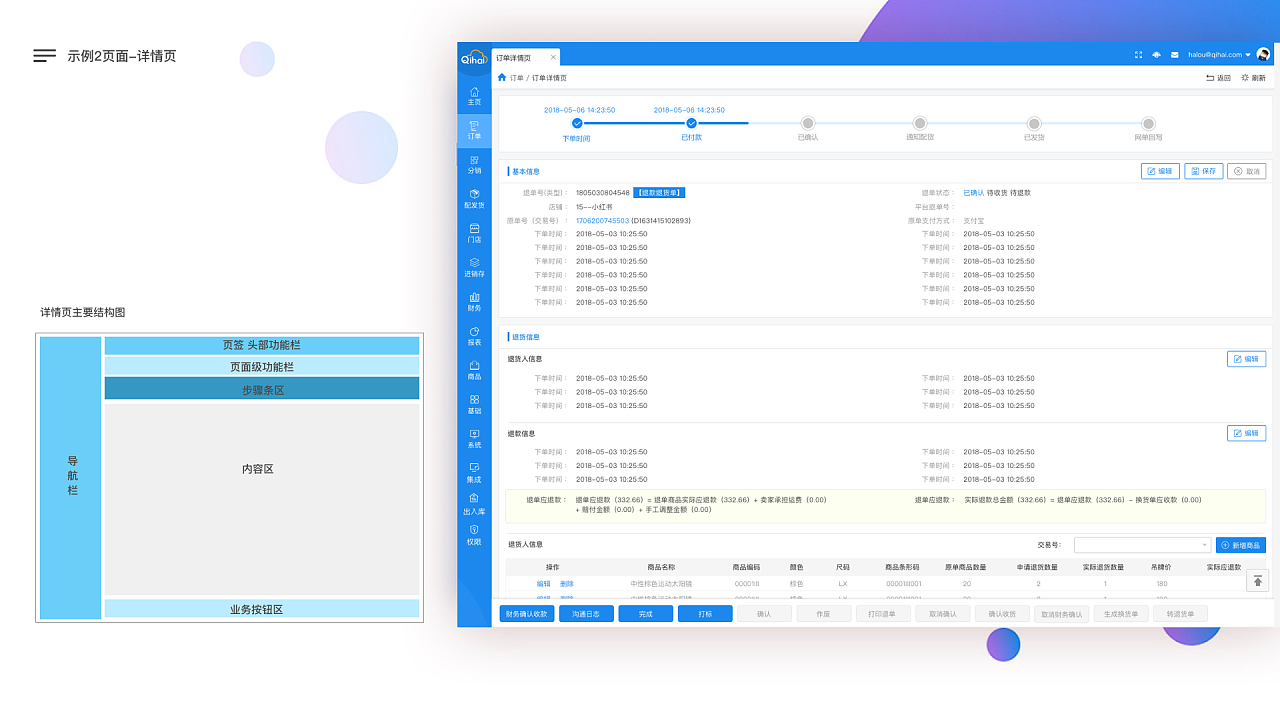Screen dimensions: 1280x720
Task: Click 编辑 link in the first table row
Action: [544, 583]
